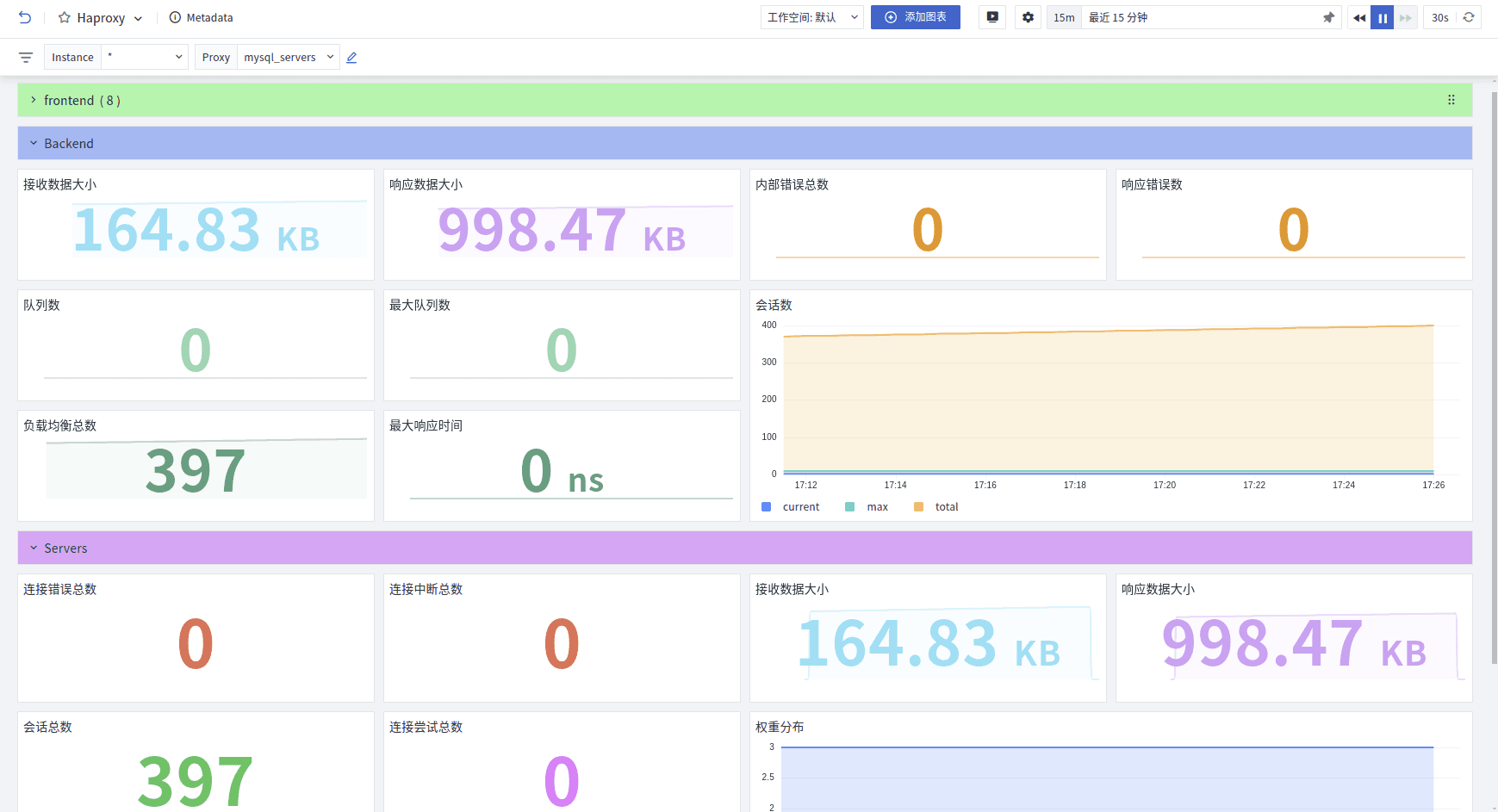Click the 最大响应时间 panel title

click(x=426, y=425)
